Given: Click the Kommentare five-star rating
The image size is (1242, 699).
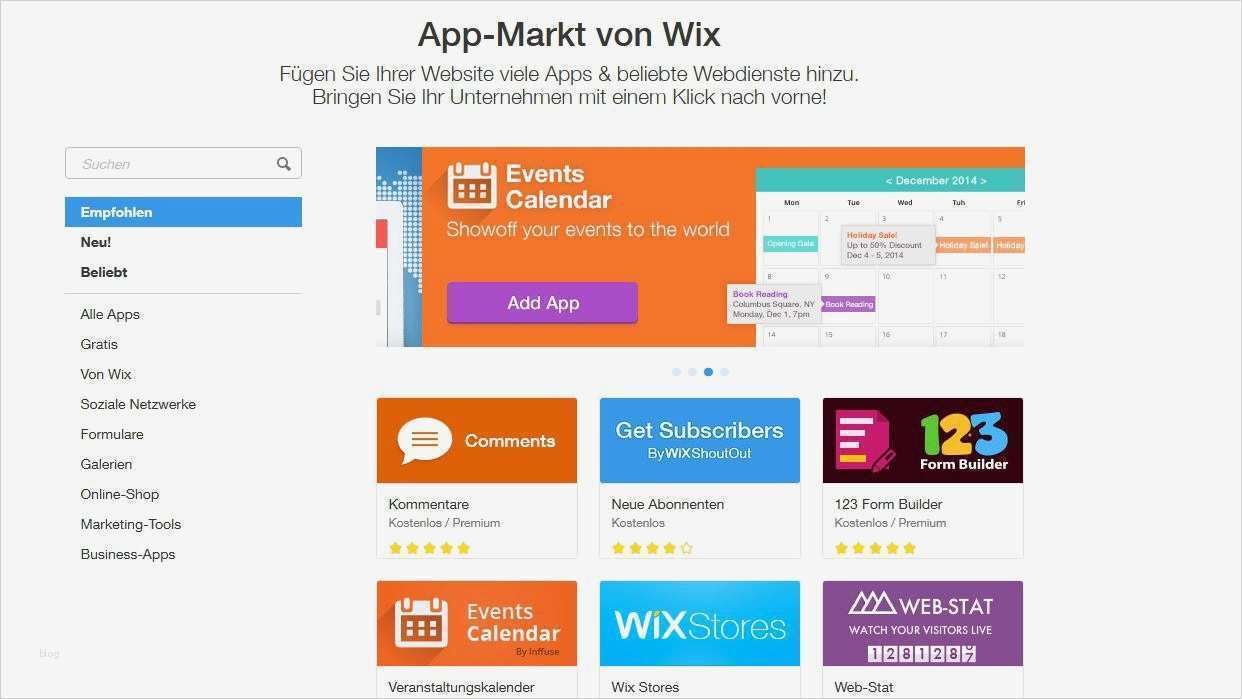Looking at the screenshot, I should (x=429, y=548).
